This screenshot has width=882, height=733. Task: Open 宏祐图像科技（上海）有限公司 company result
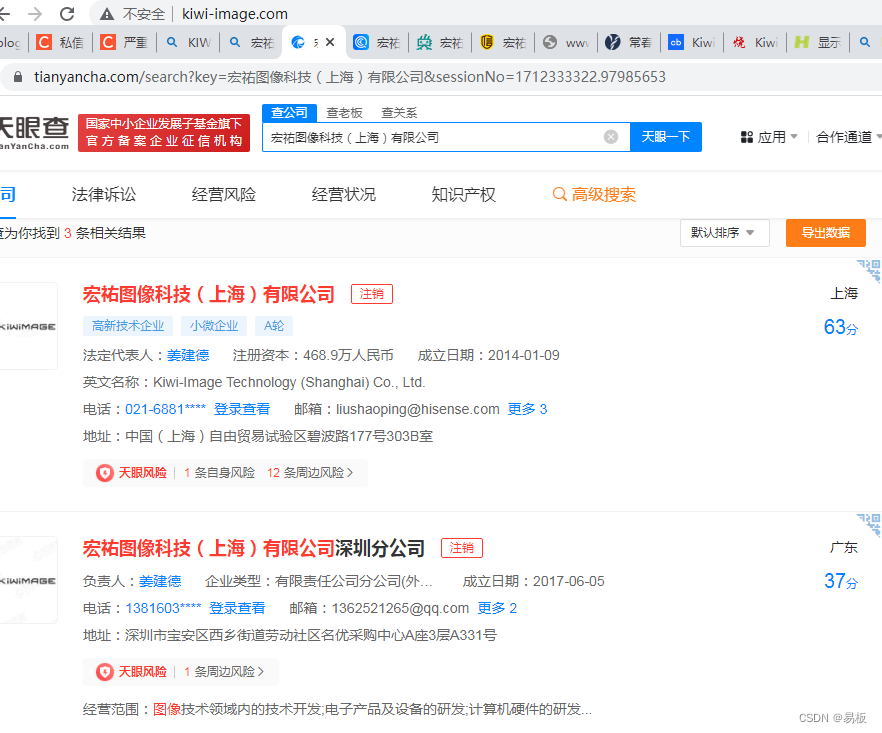[x=209, y=294]
